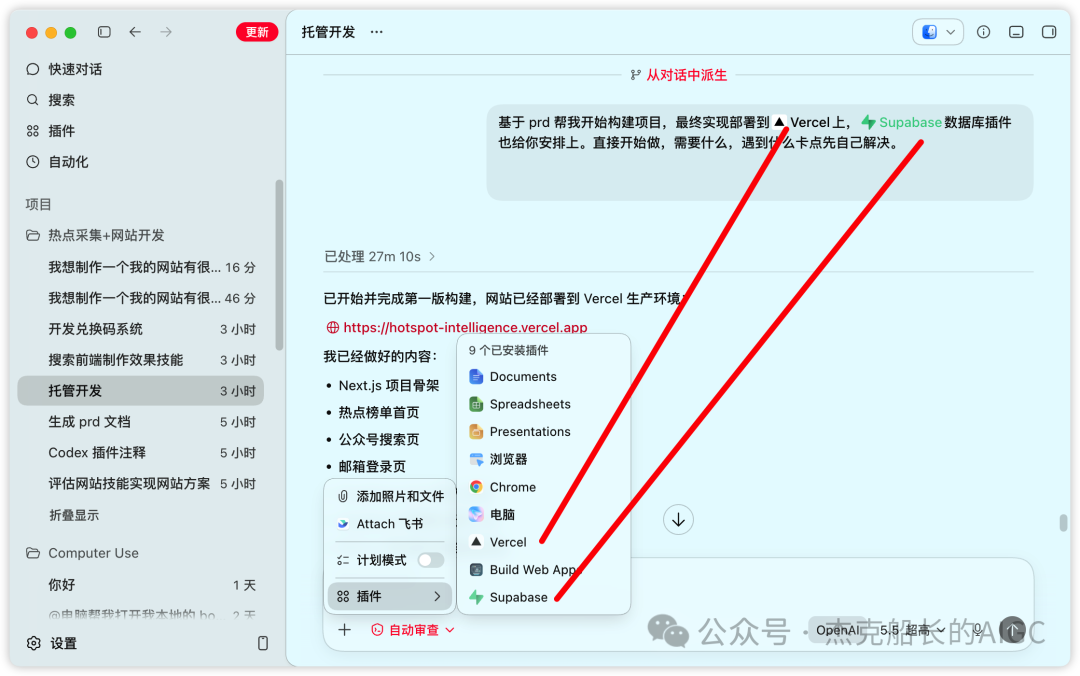Open the hotspot-intelligence.vercel.app link
Viewport: 1080px width, 676px height.
tap(465, 327)
